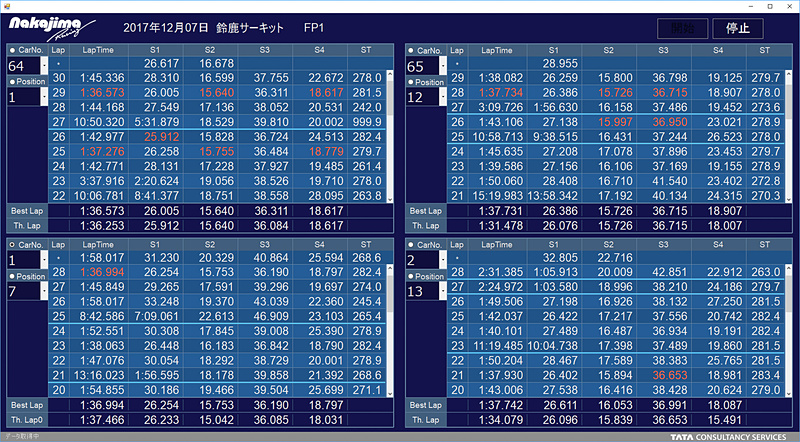Click speed trap value 283.4

[x=766, y=375]
